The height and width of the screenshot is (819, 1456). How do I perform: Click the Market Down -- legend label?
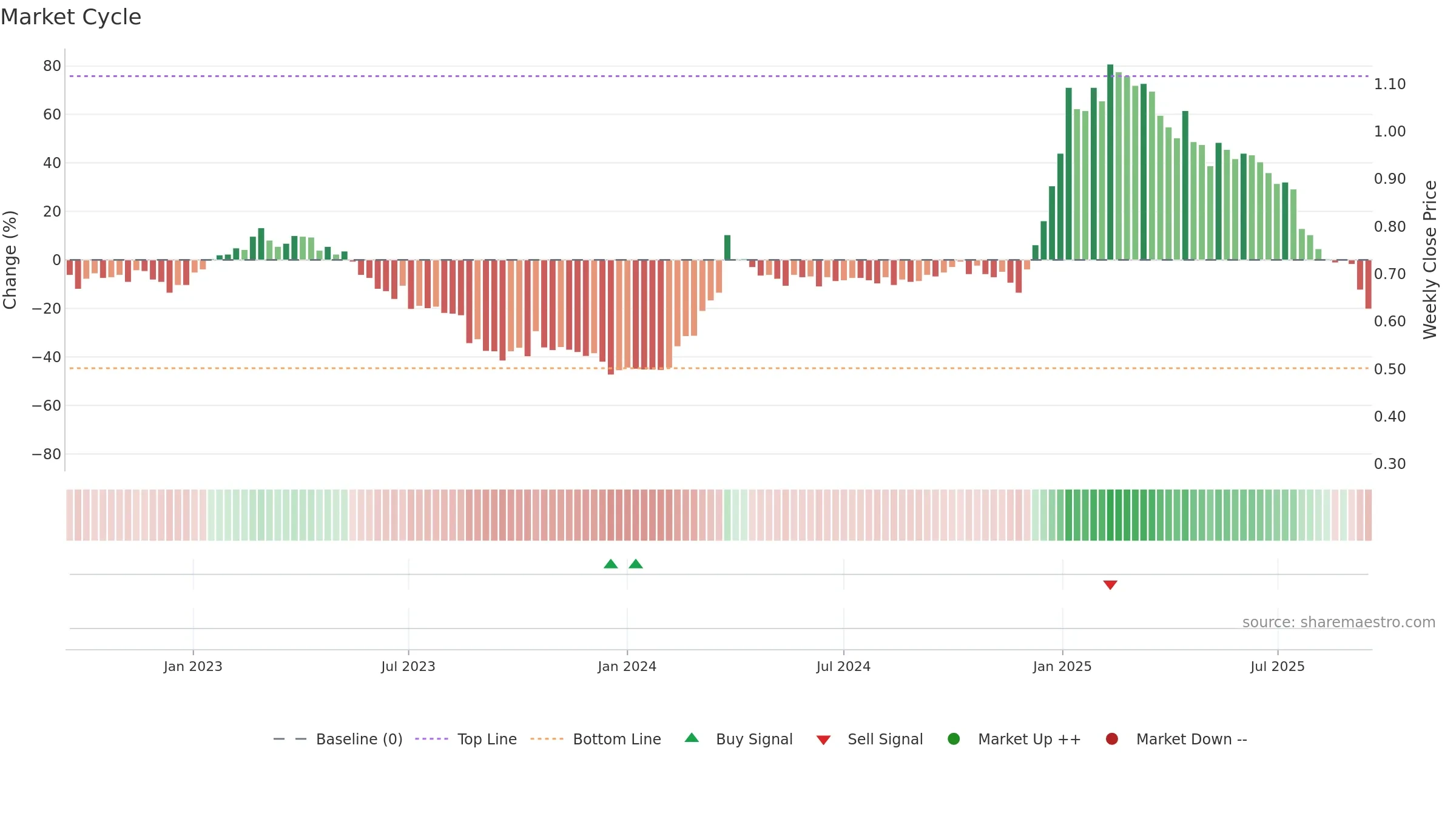tap(1191, 739)
